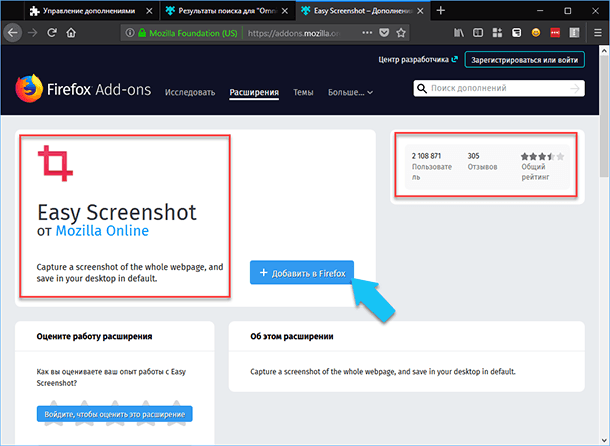Close the Easy Screenshot tab
This screenshot has width=610, height=446.
point(420,11)
